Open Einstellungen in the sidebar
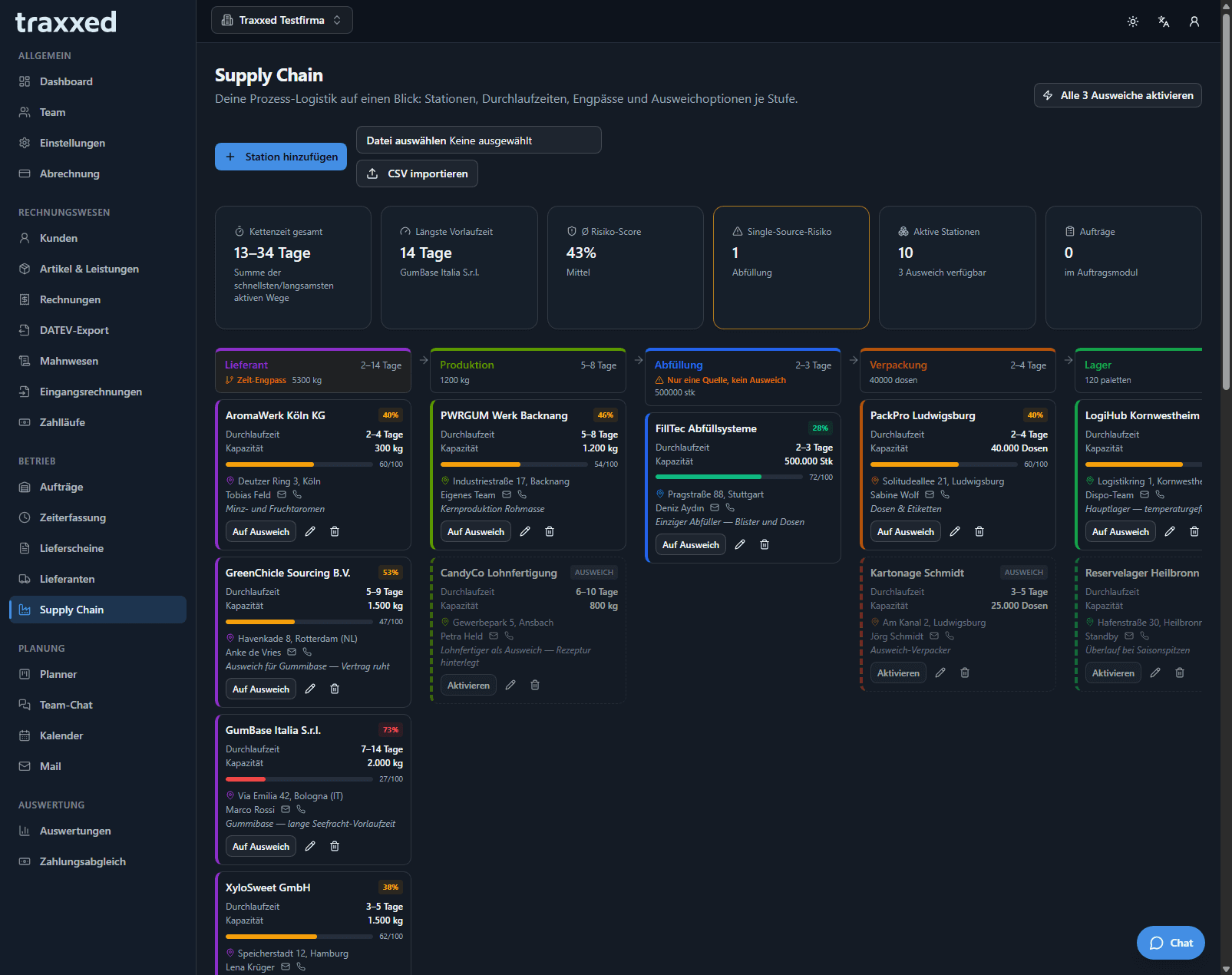1232x975 pixels. tap(97, 143)
